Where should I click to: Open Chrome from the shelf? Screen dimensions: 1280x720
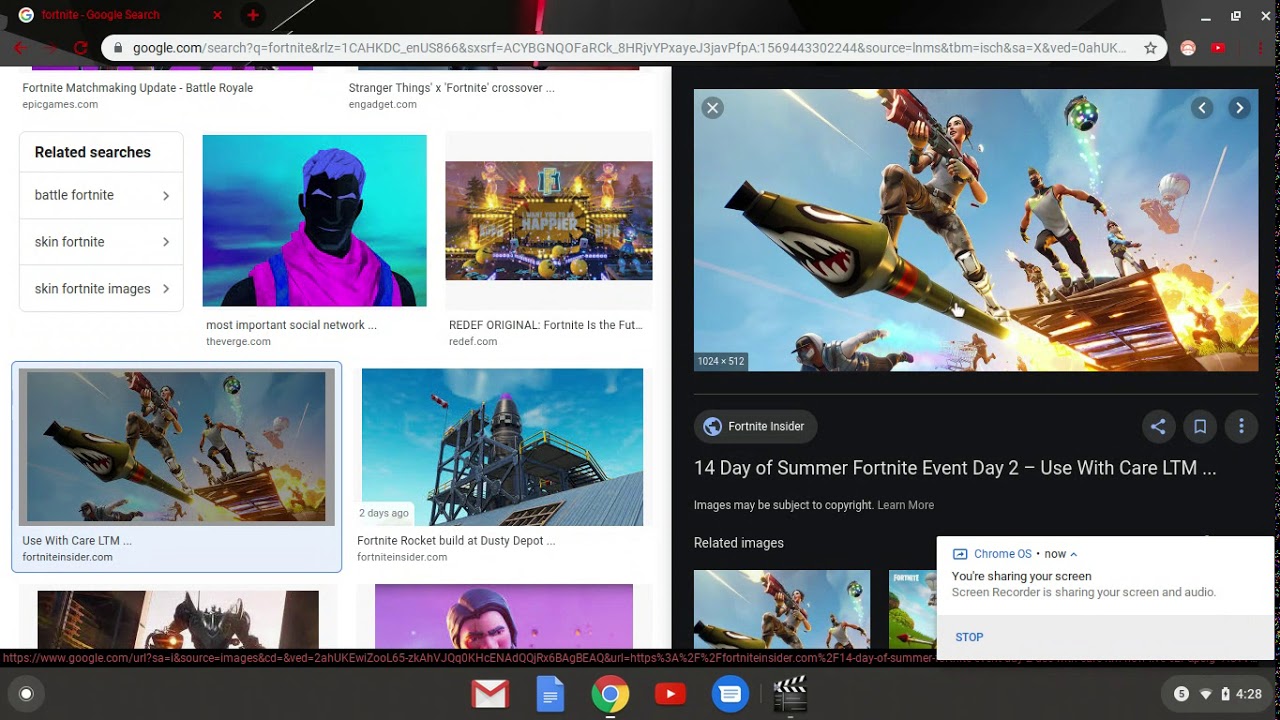click(610, 694)
